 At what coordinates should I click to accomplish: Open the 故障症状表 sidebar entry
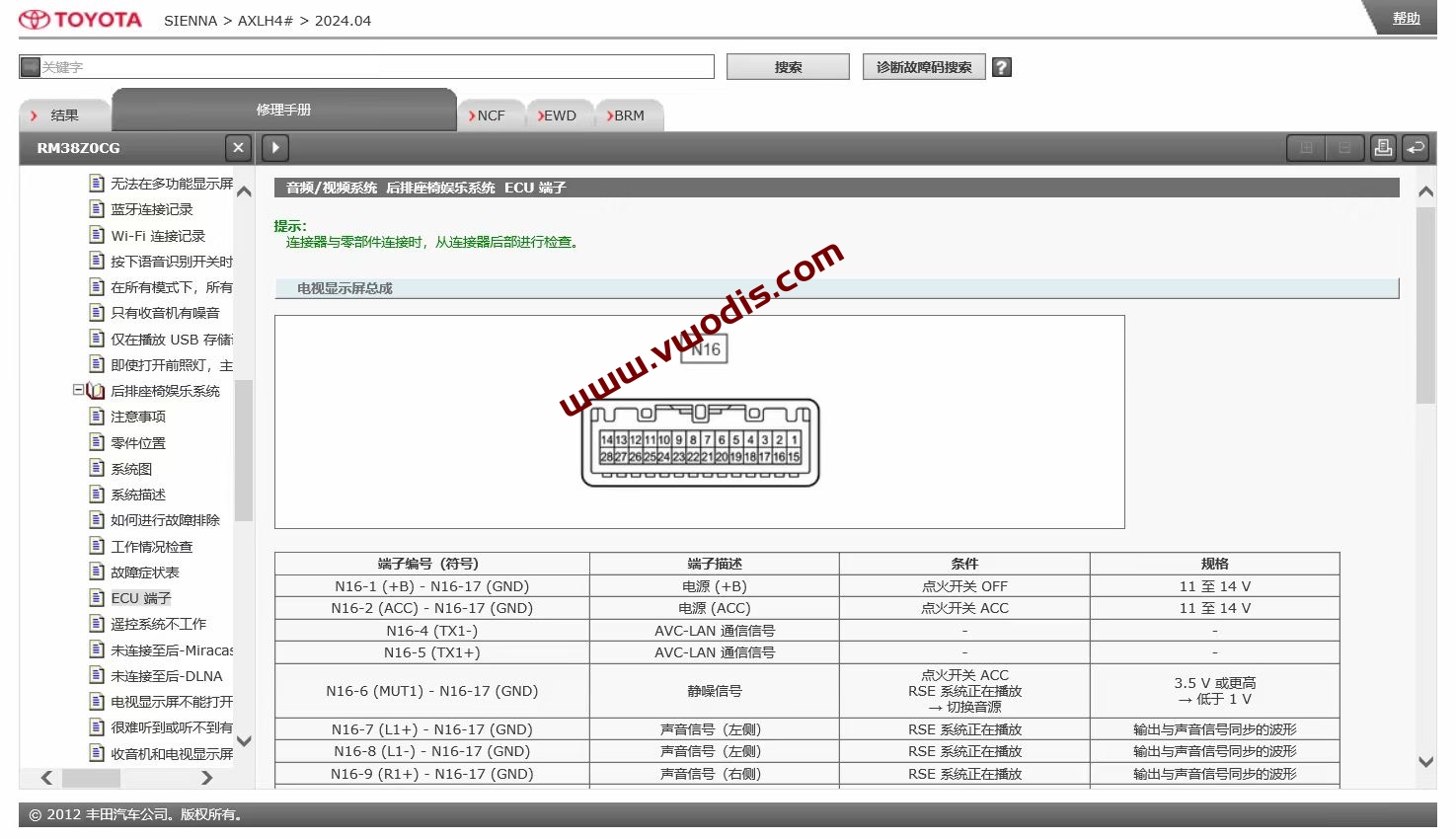click(x=143, y=572)
